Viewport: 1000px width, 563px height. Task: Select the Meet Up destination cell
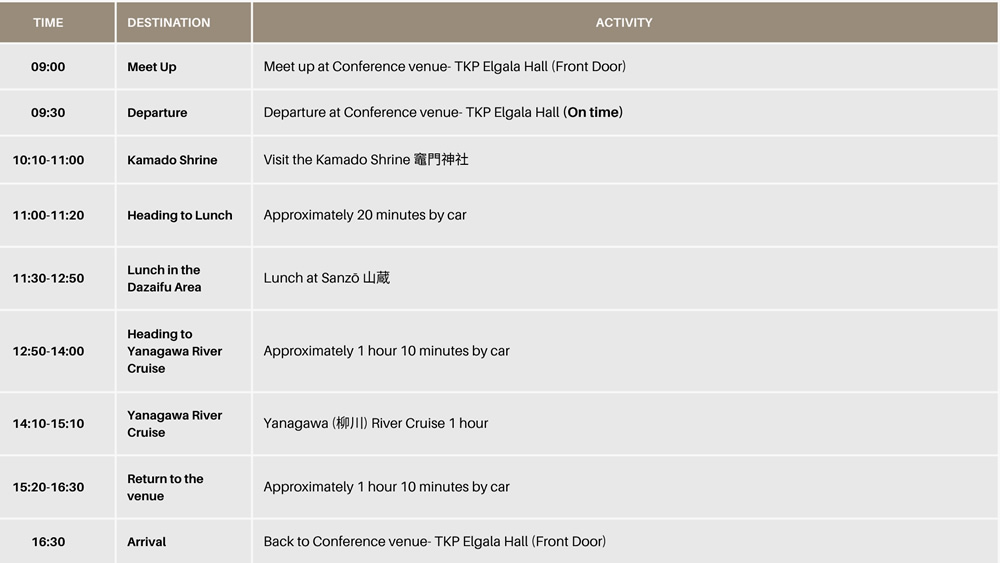(152, 67)
